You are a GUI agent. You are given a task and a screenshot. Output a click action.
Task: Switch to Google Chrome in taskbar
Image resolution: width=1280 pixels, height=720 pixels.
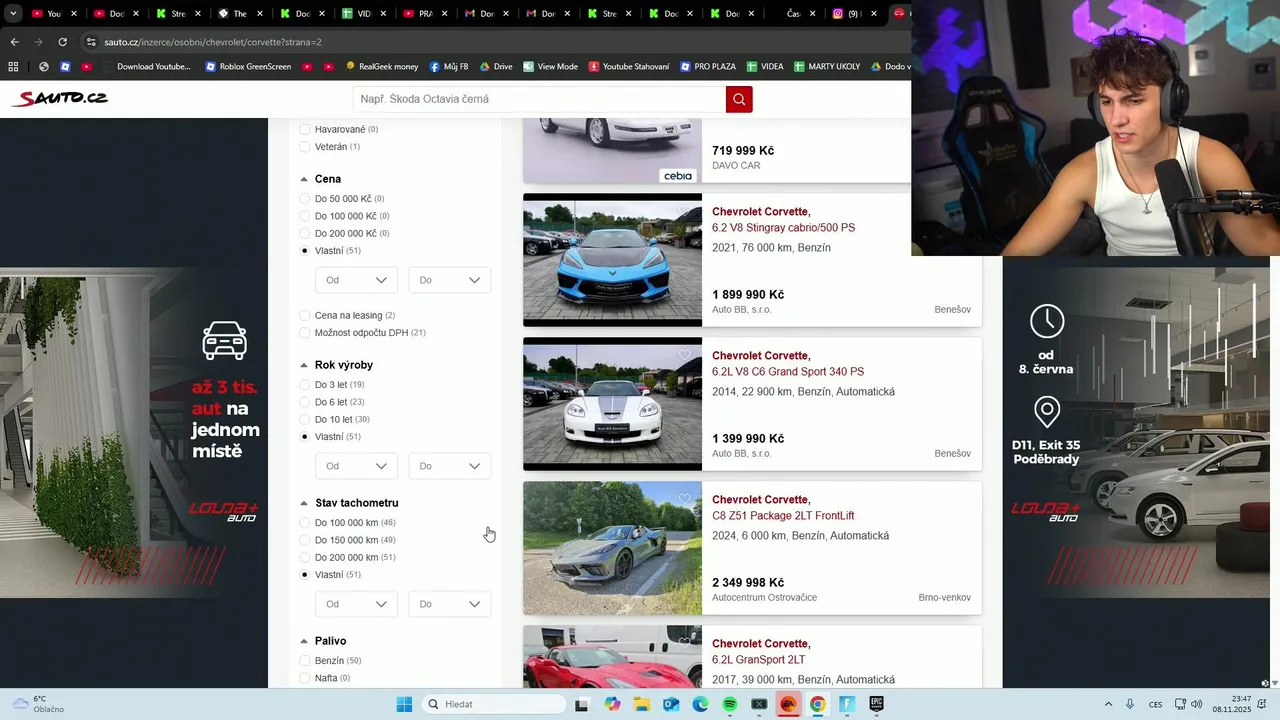[818, 704]
